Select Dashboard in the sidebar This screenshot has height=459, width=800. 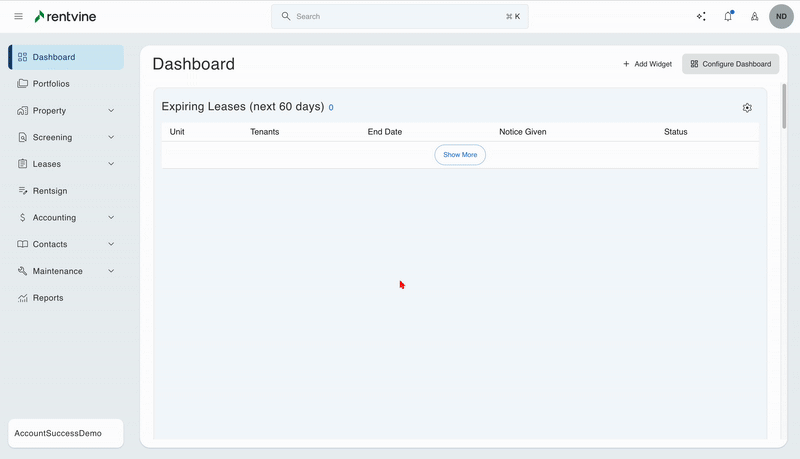tap(53, 57)
